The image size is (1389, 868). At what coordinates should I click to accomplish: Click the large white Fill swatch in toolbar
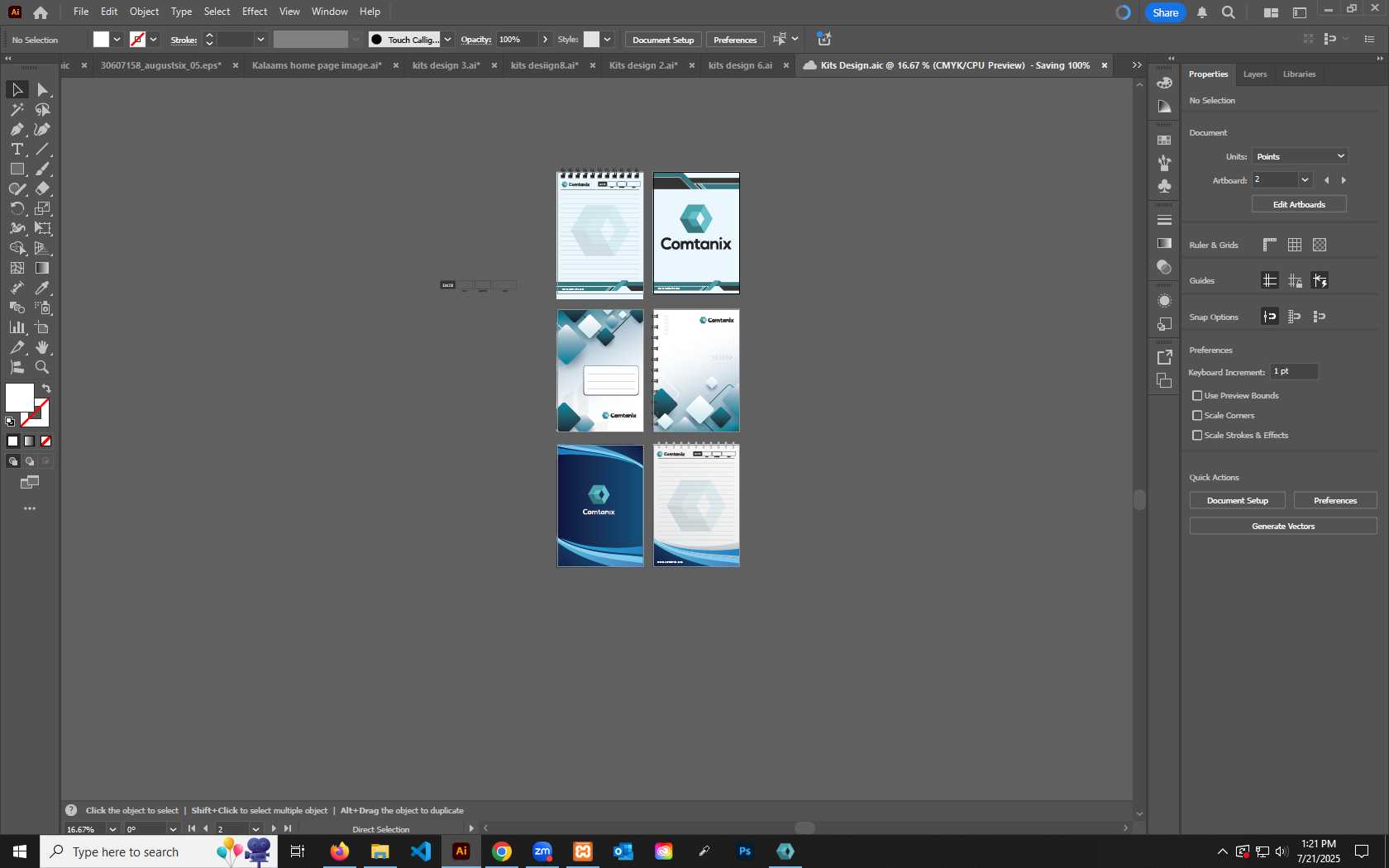pyautogui.click(x=18, y=397)
